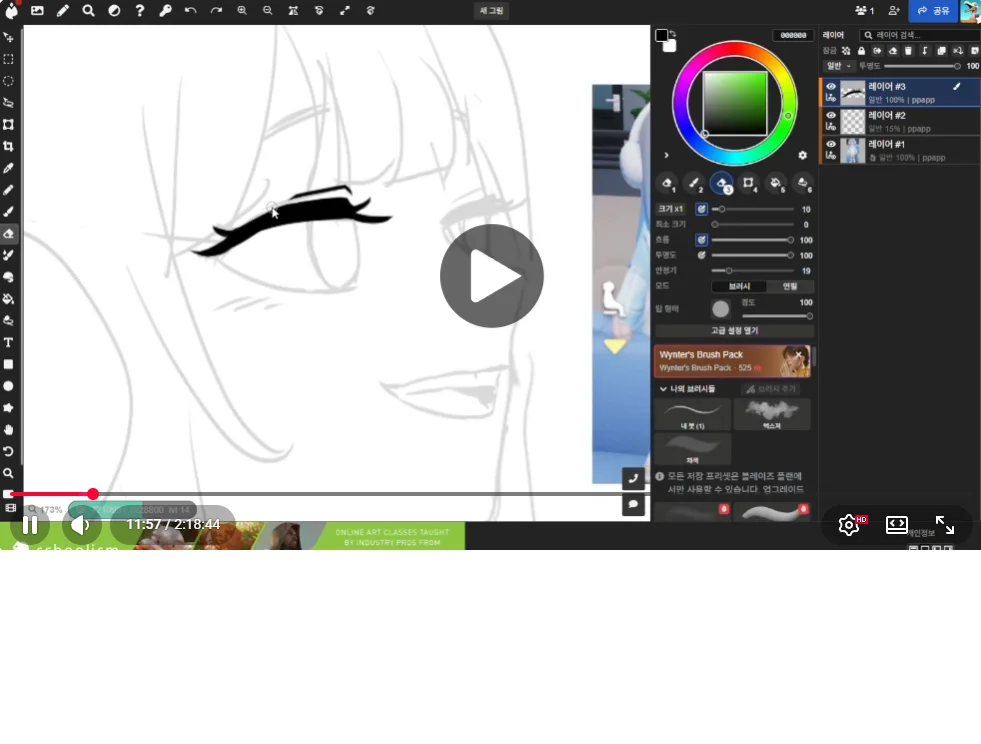The width and height of the screenshot is (981, 744).
Task: Select tool preset slot 4
Action: coord(748,183)
